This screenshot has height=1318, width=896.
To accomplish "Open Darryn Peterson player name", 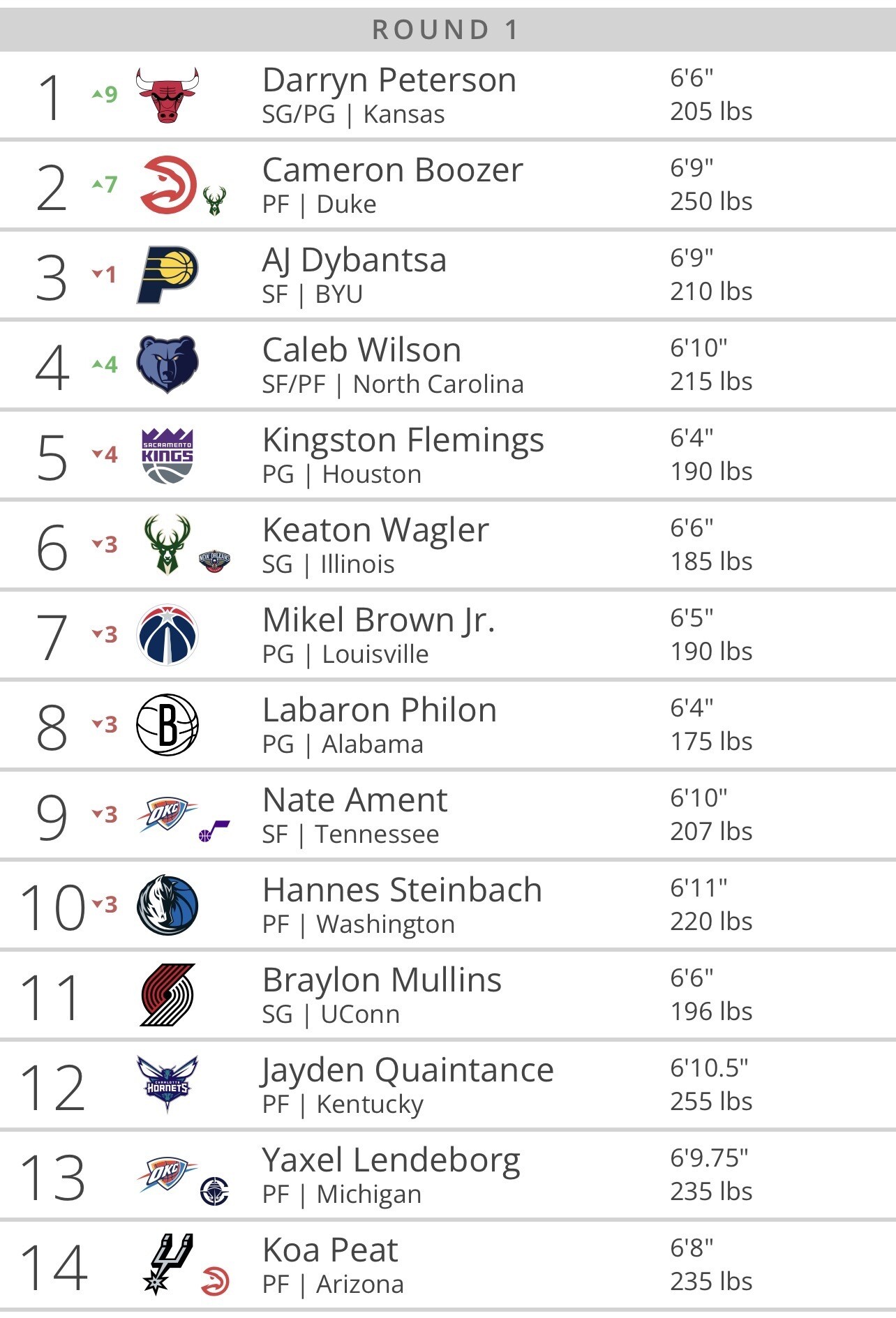I will (x=389, y=80).
